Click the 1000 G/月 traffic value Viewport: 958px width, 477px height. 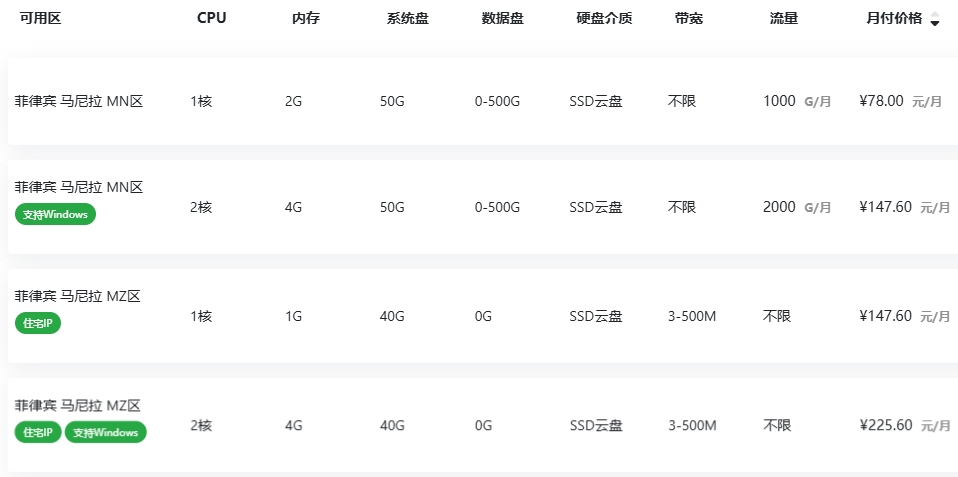point(796,101)
